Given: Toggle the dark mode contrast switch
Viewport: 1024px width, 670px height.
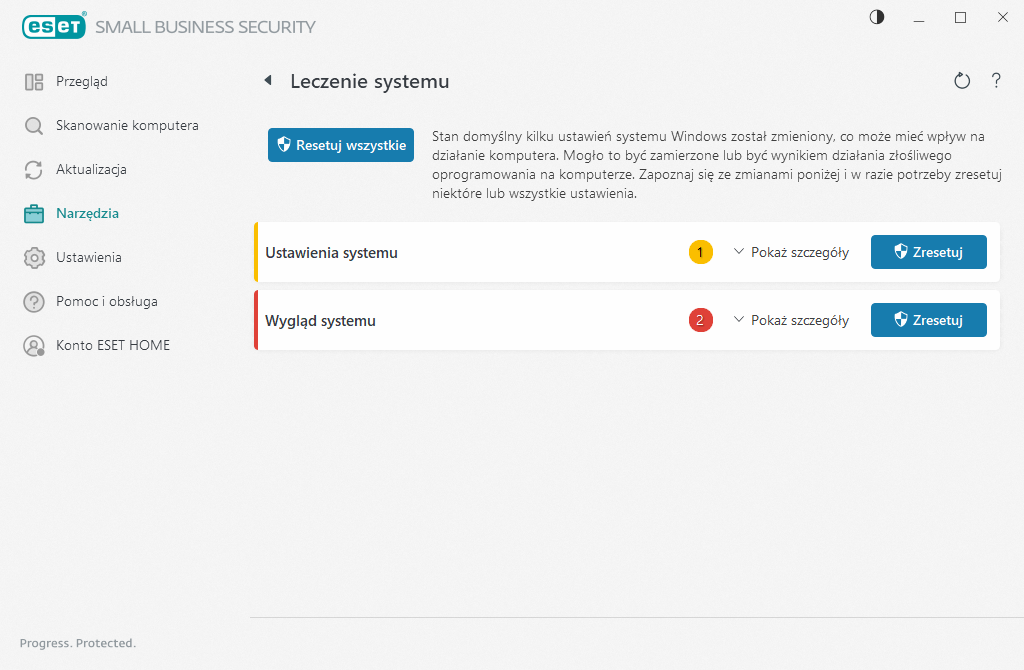Looking at the screenshot, I should (x=876, y=17).
